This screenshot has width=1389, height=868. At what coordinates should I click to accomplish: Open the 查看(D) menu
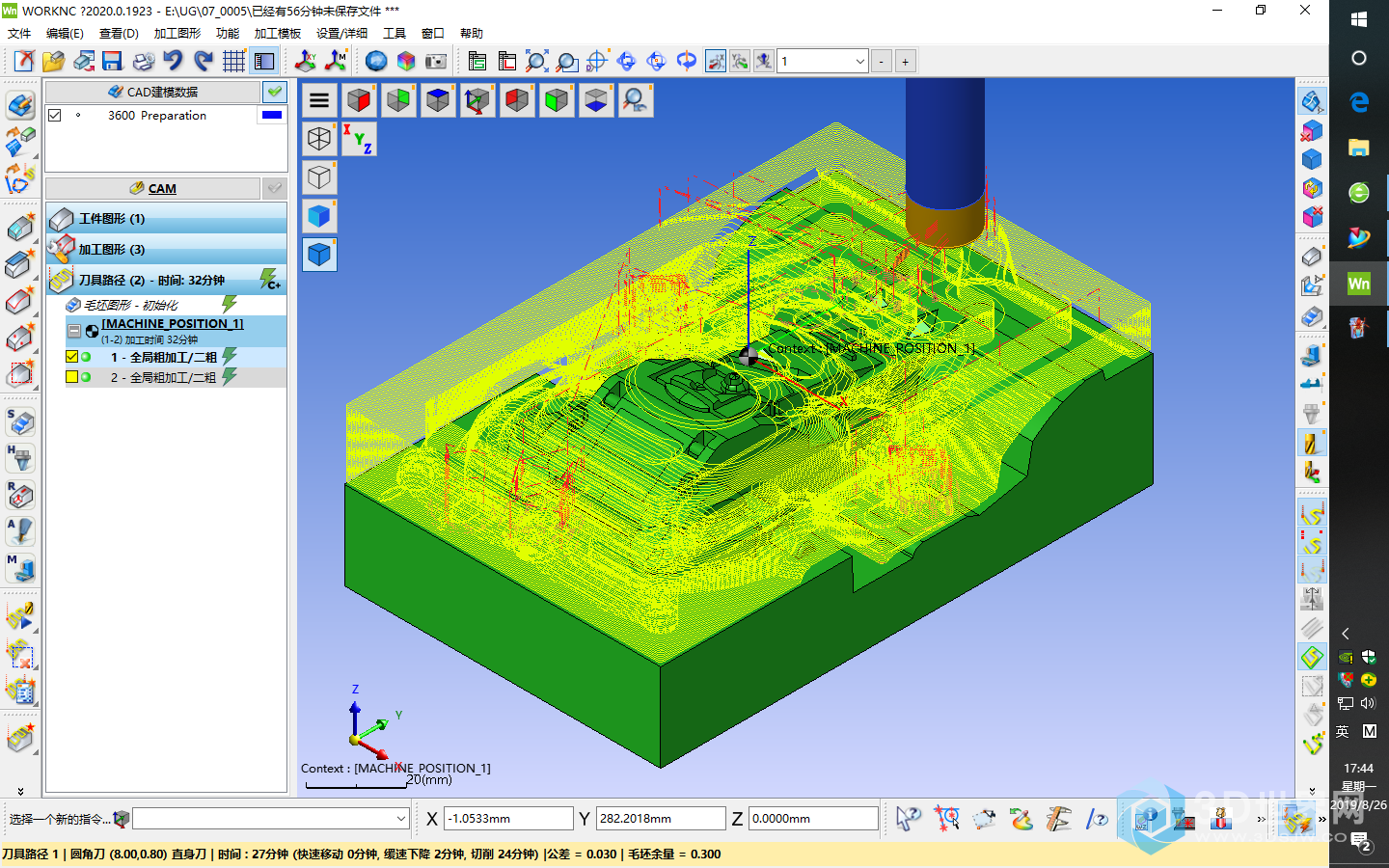(x=119, y=33)
